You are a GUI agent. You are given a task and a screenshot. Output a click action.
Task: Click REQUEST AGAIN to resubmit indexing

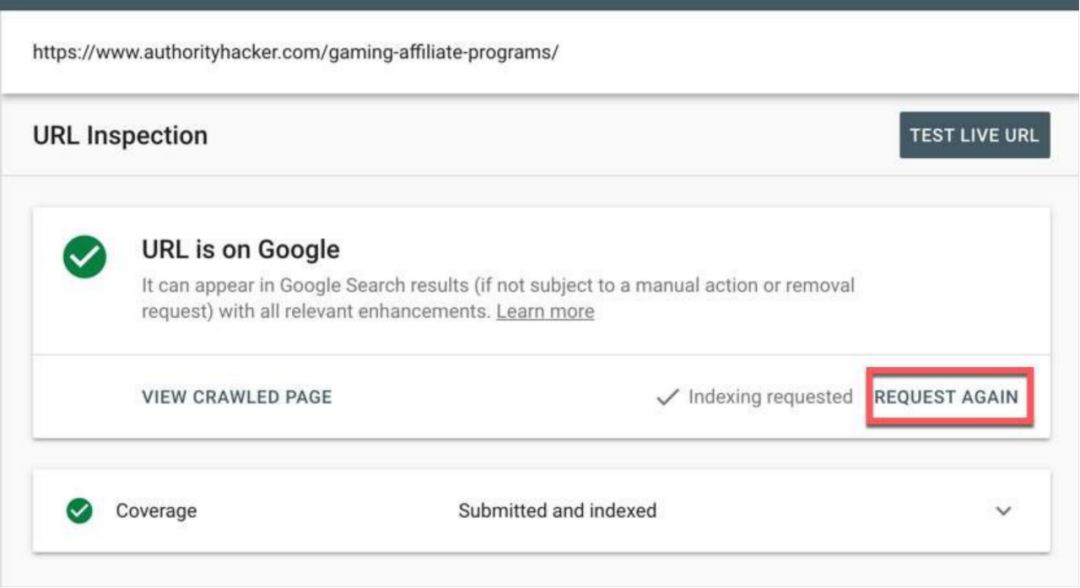tap(946, 397)
